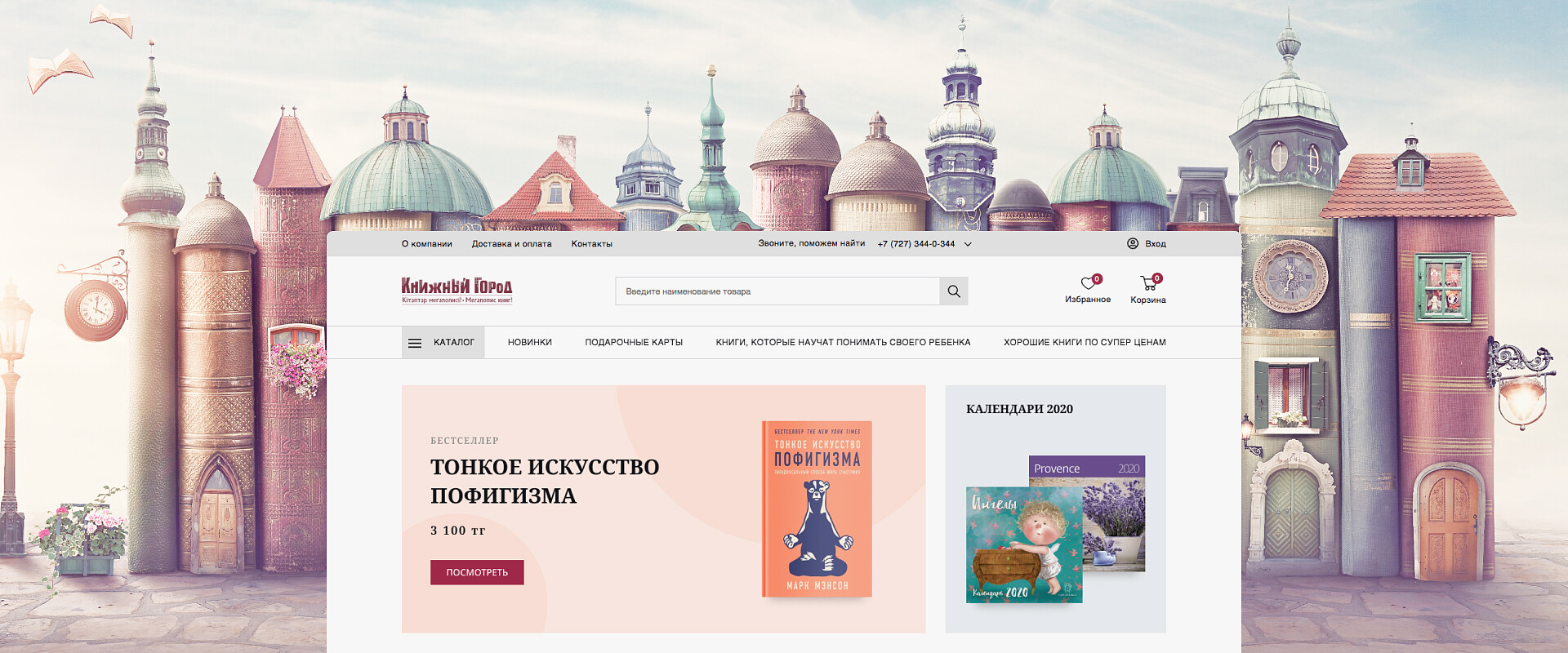Viewport: 1568px width, 653px height.
Task: Open Хорошие книги по супер ценам
Action: click(x=1085, y=342)
